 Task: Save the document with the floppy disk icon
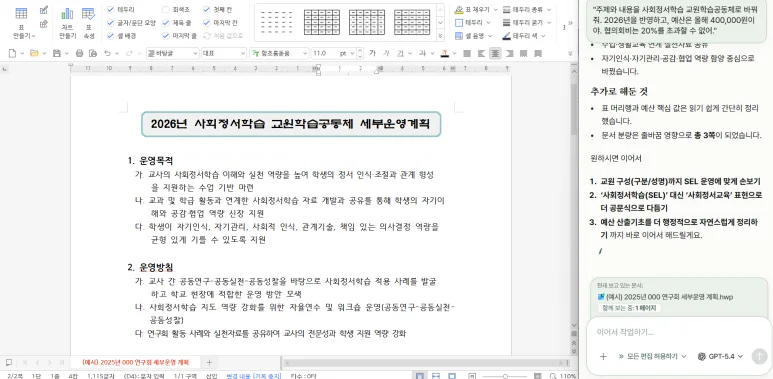pos(57,53)
